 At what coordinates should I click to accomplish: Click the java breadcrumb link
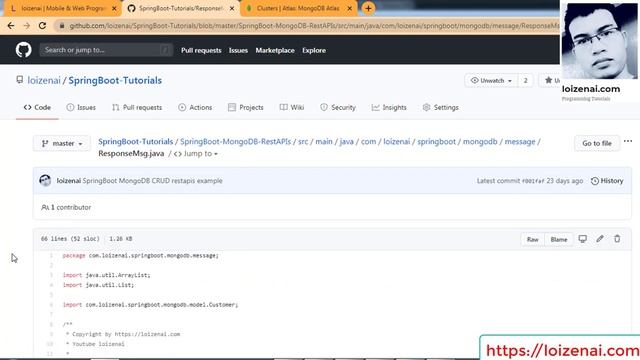pyautogui.click(x=347, y=142)
